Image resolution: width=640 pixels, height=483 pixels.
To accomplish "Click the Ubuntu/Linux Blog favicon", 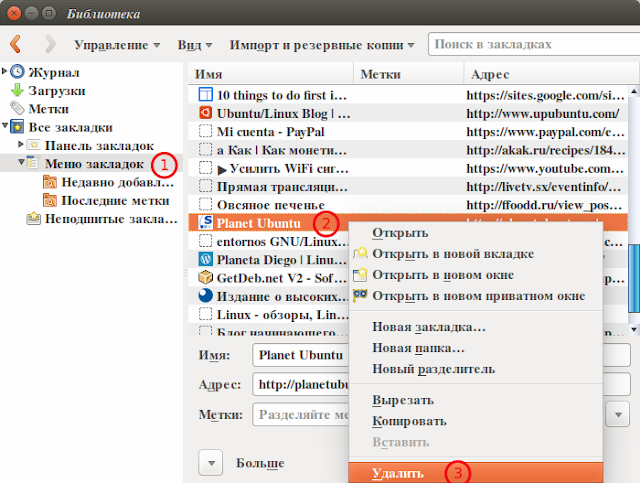I will click(205, 113).
